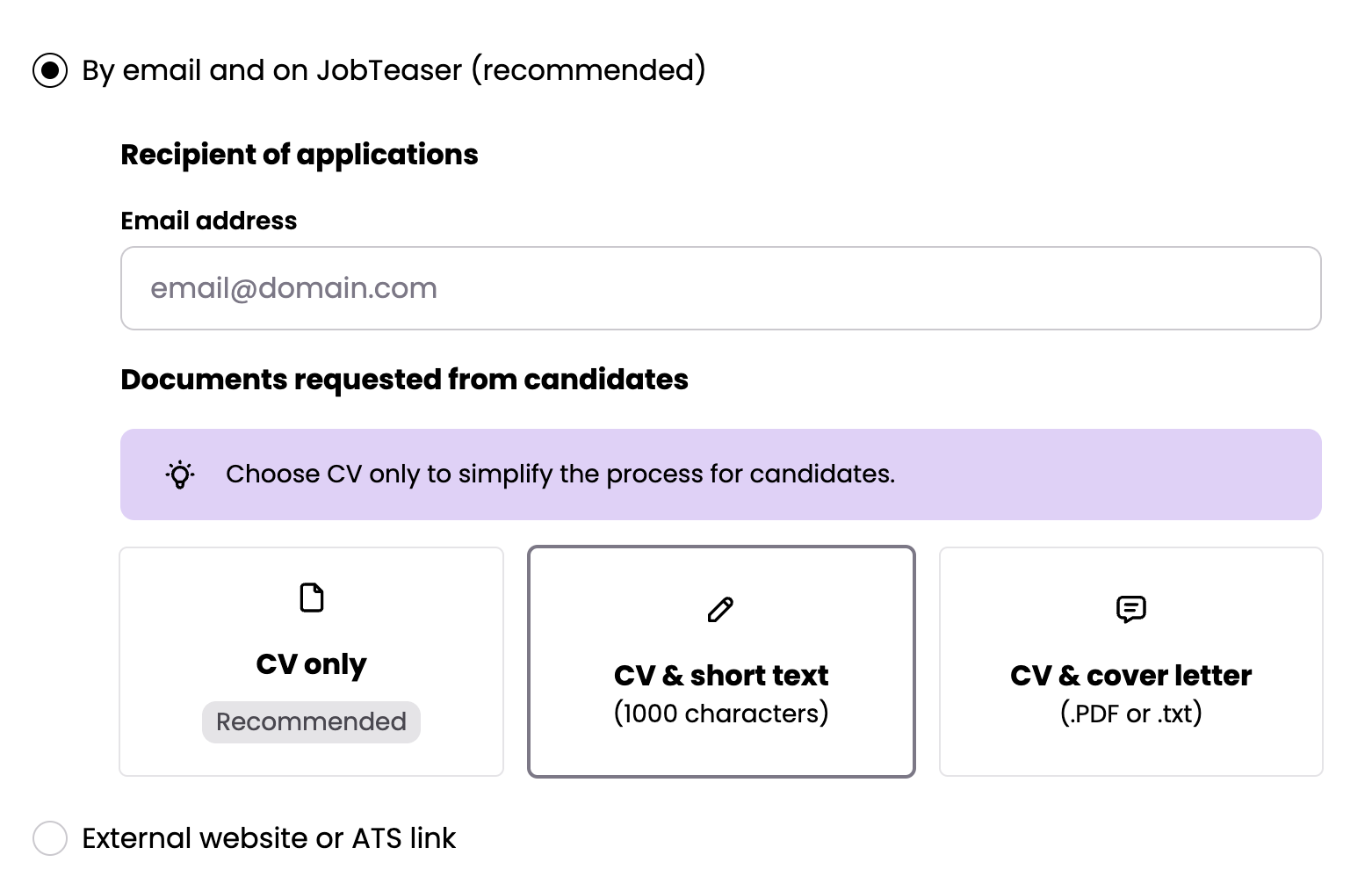The width and height of the screenshot is (1372, 884).
Task: Click the lightbulb tip icon
Action: click(180, 475)
